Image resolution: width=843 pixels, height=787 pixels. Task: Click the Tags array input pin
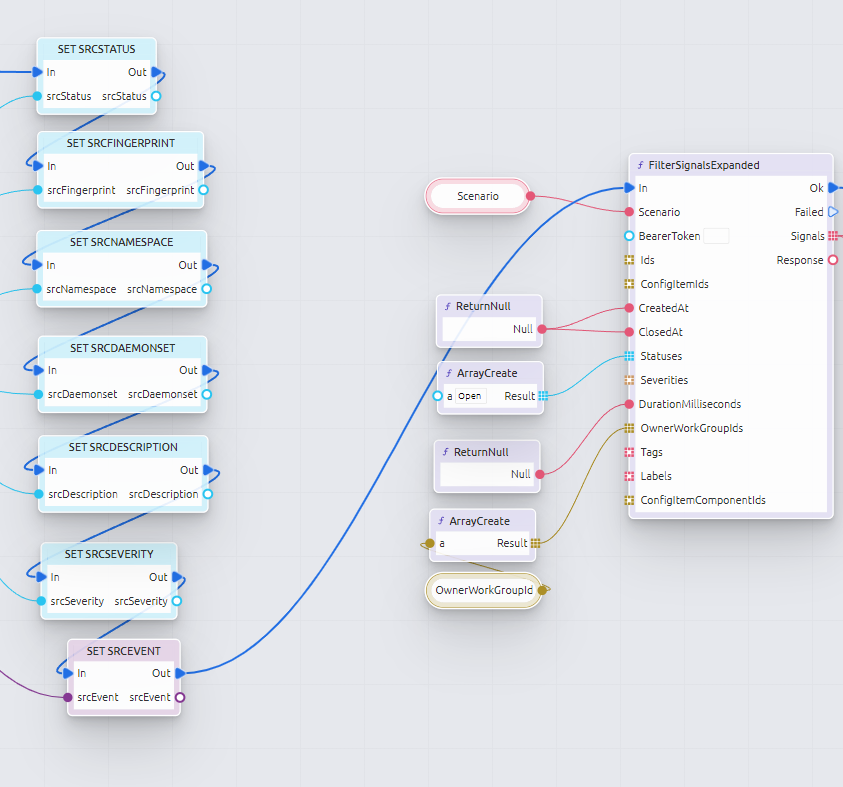coord(629,452)
